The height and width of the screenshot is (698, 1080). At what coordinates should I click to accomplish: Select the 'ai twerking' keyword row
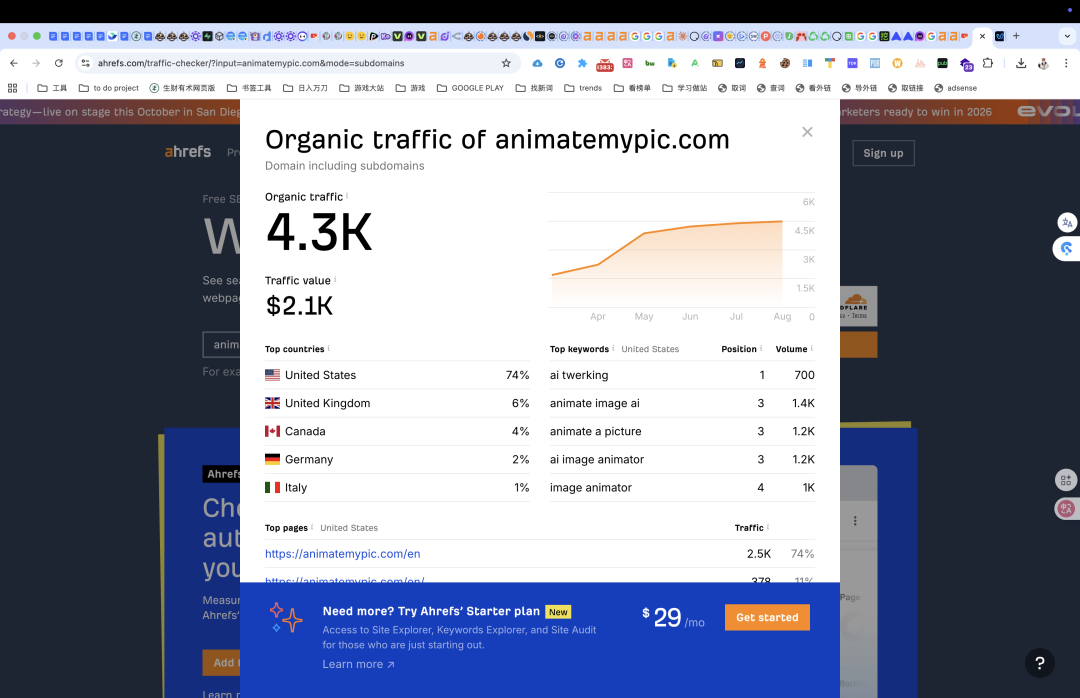[x=682, y=375]
